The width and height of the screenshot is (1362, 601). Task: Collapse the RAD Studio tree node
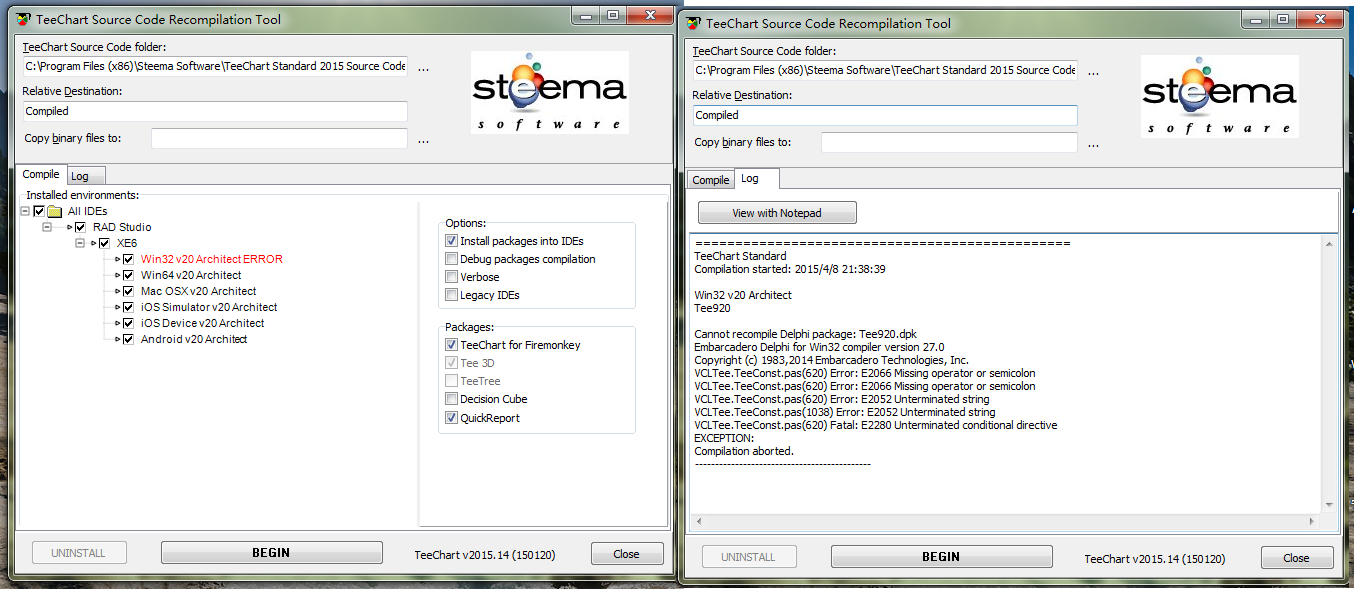(x=47, y=227)
